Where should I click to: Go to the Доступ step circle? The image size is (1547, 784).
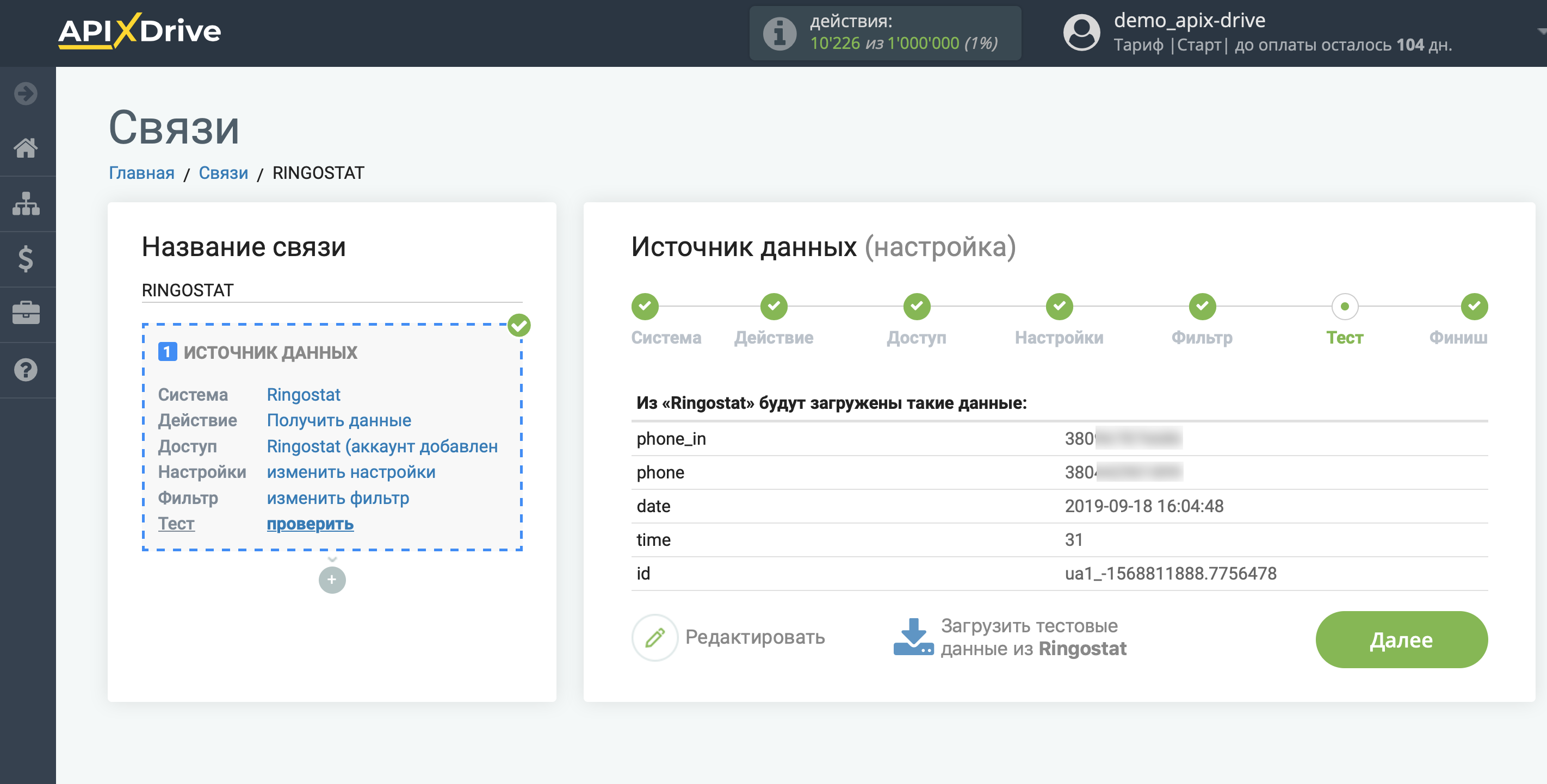[917, 307]
